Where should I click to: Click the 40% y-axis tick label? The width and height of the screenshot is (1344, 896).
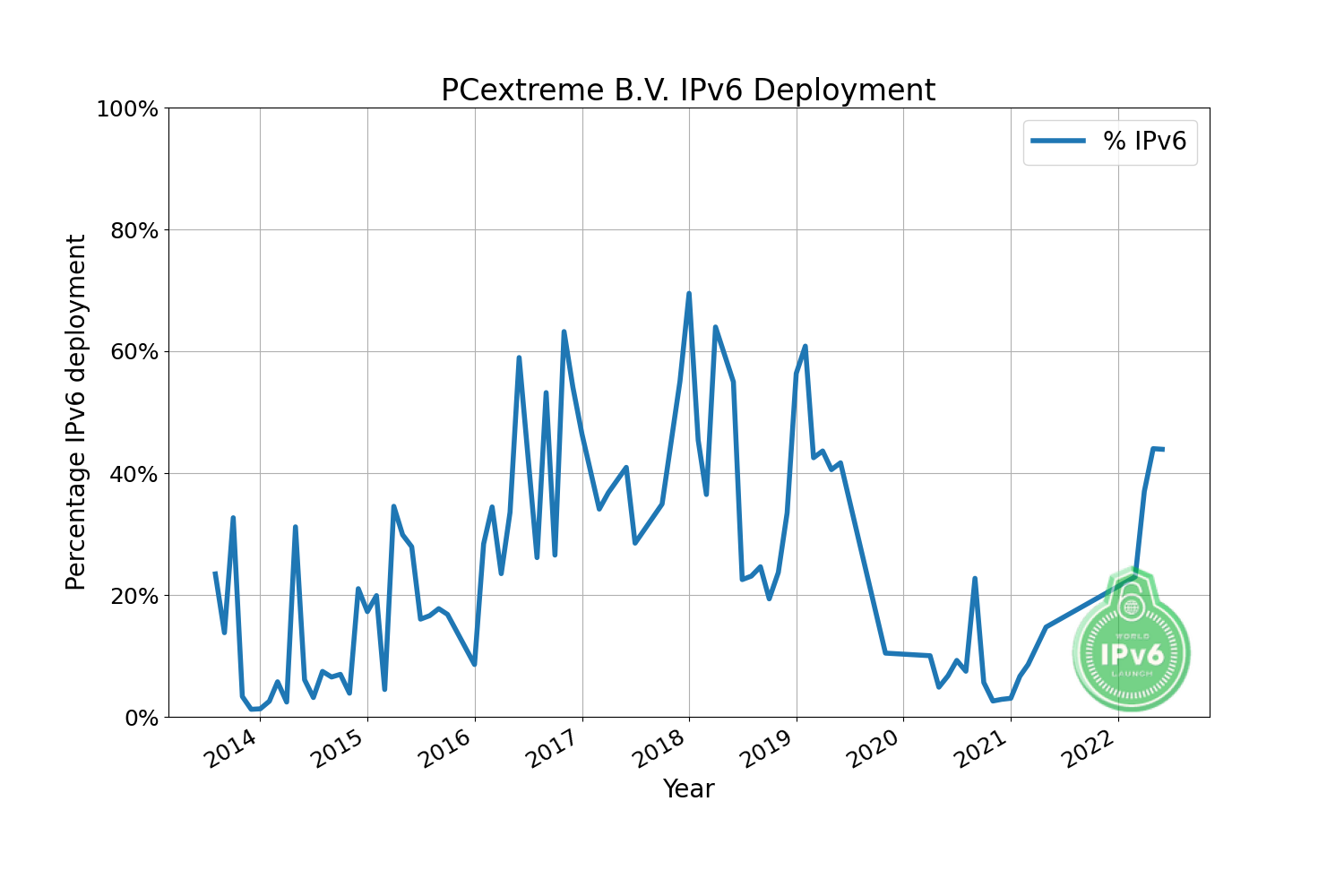click(x=133, y=474)
